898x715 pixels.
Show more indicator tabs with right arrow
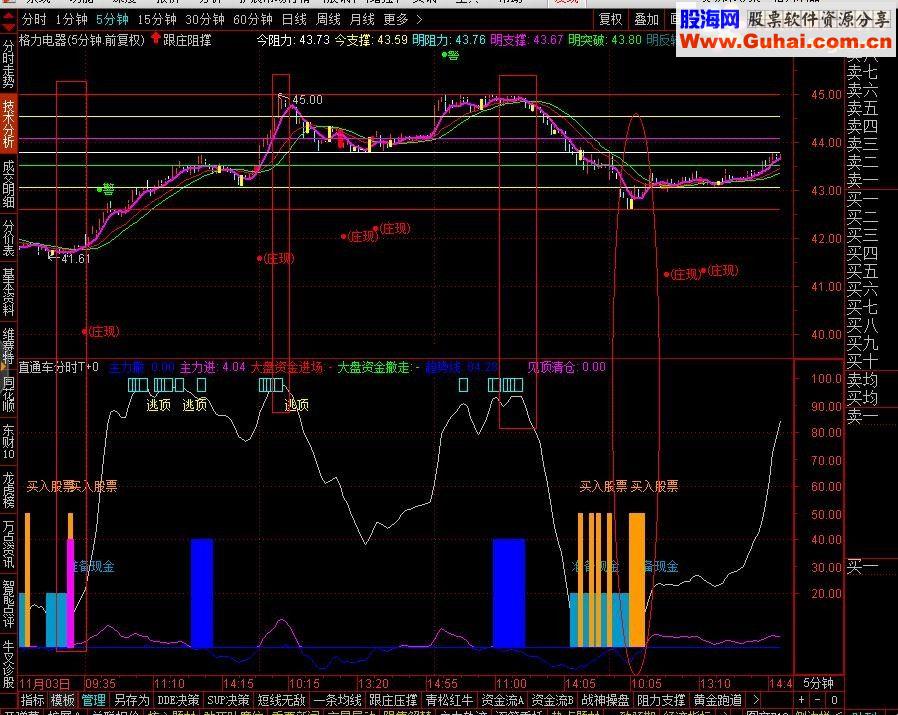coord(756,700)
